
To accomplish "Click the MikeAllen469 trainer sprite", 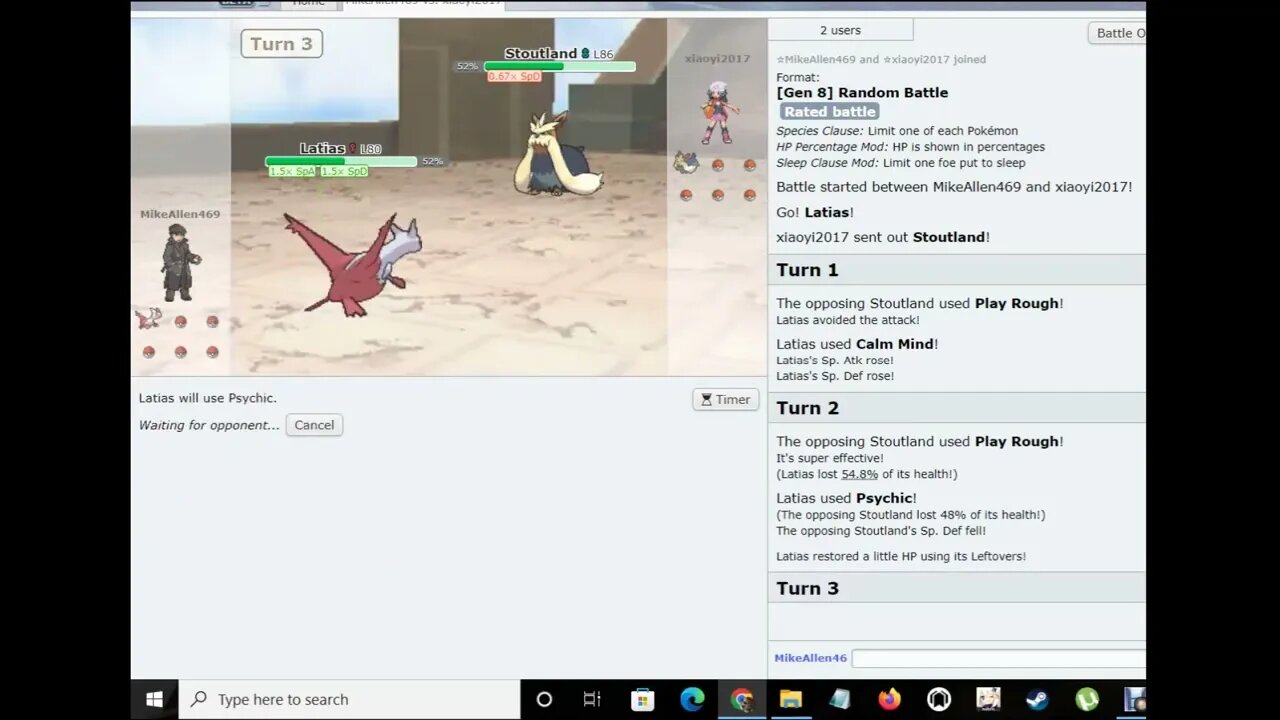I will click(x=180, y=261).
